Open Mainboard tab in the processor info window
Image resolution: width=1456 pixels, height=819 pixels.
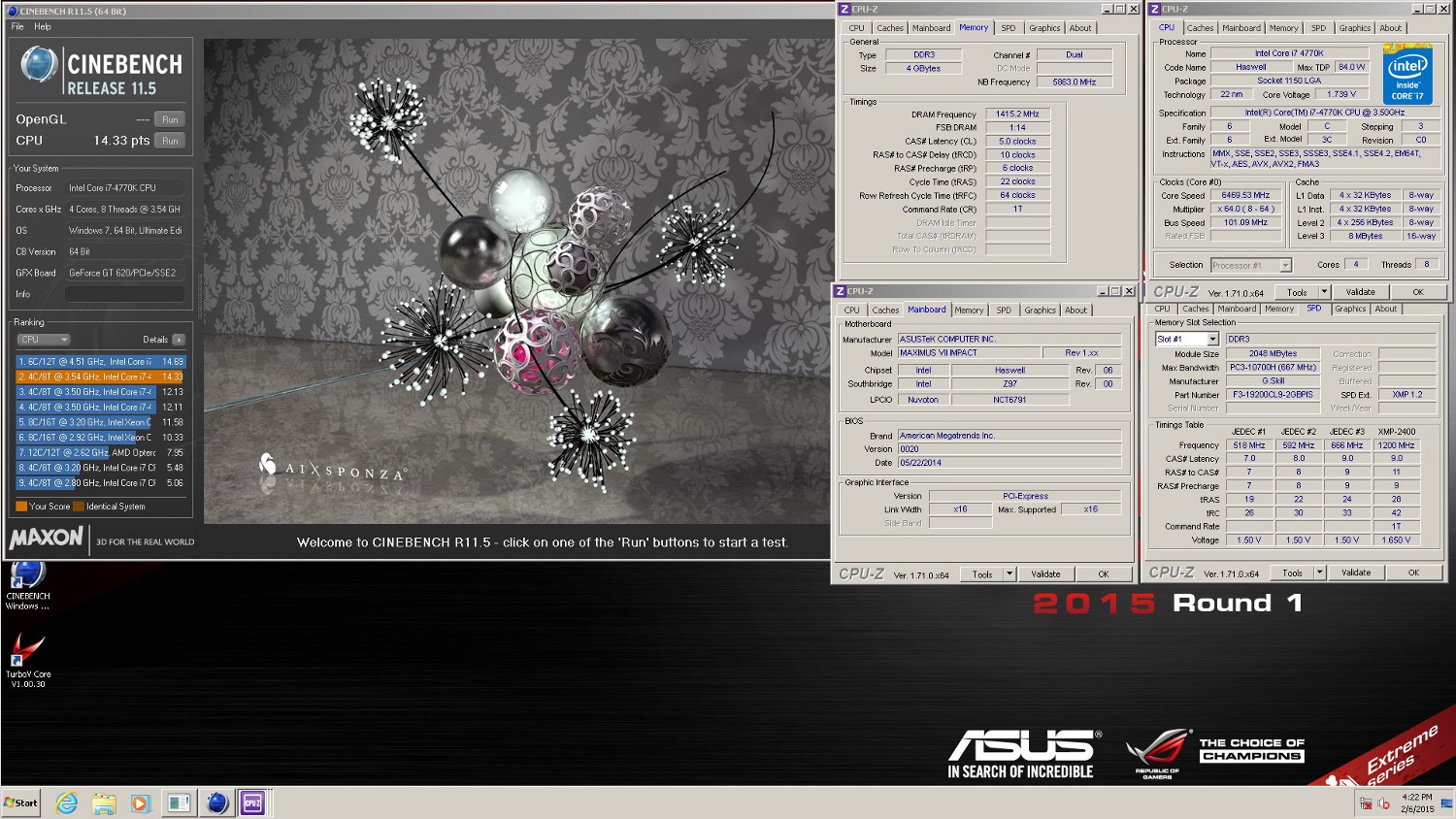1241,28
